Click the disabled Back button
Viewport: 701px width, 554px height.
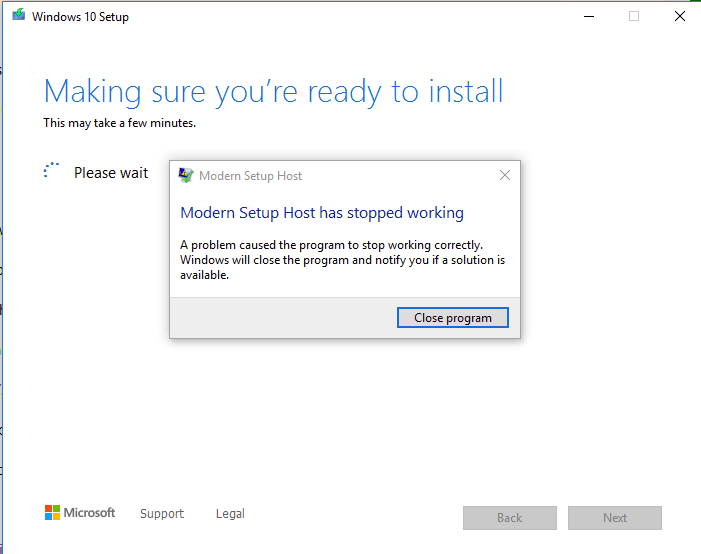pos(510,518)
